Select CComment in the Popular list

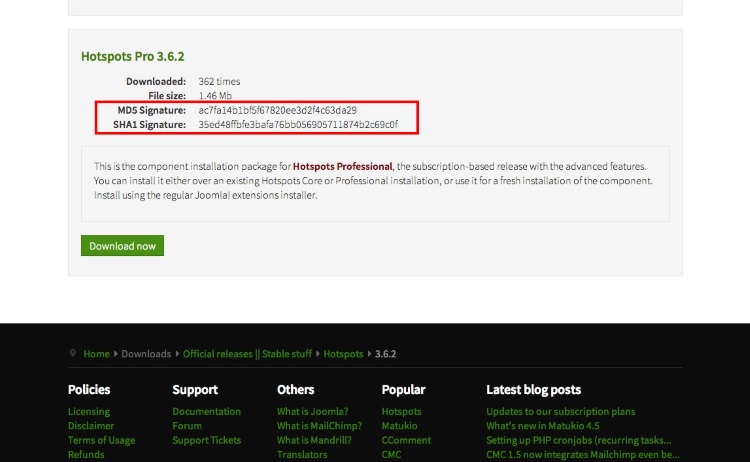(406, 440)
